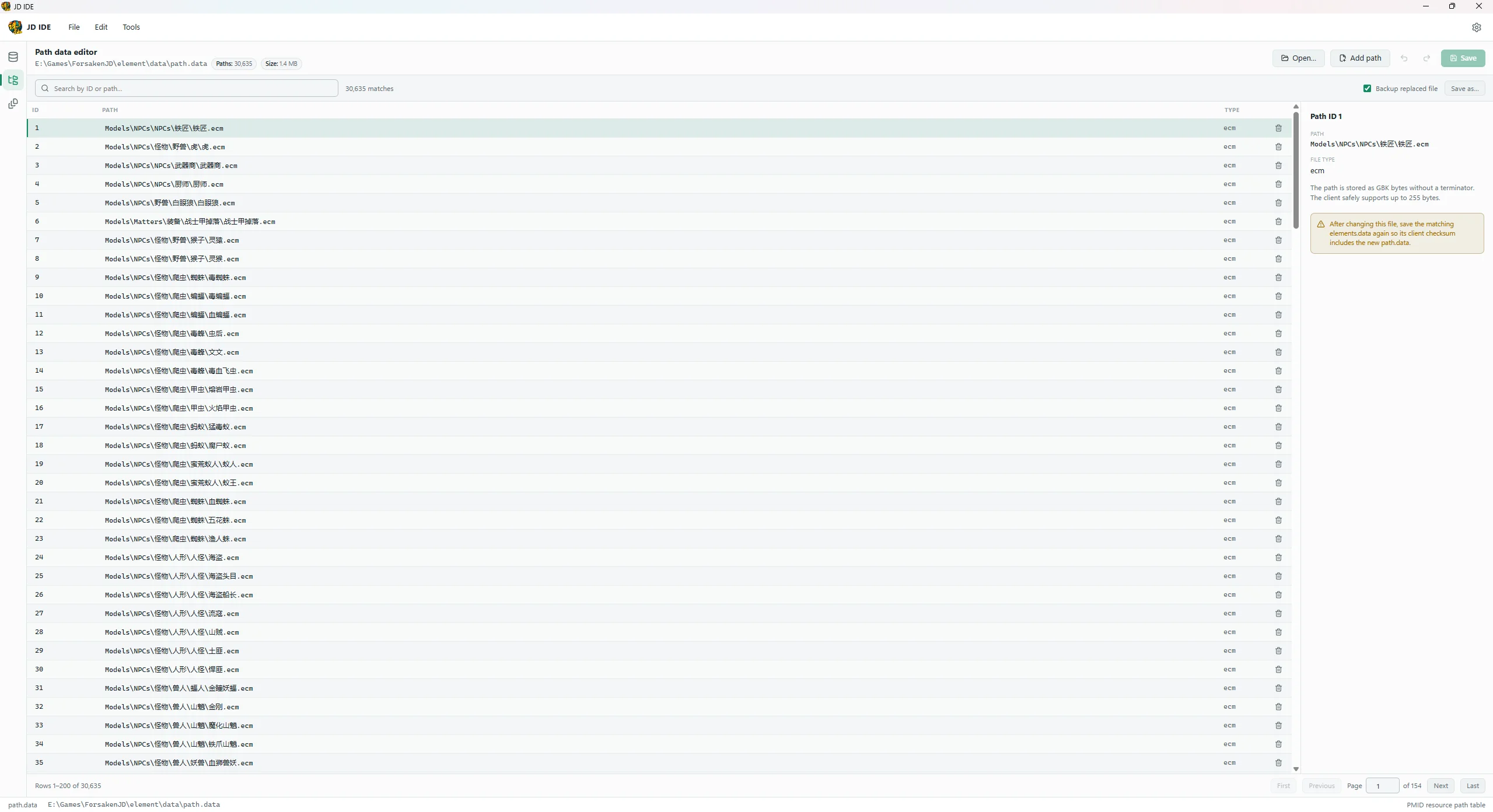This screenshot has width=1493, height=812.
Task: Click the JD IDE logo icon
Action: click(15, 27)
